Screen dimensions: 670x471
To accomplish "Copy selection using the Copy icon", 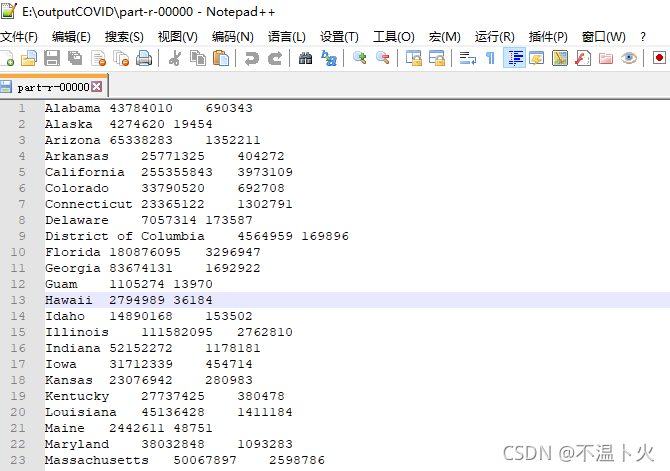I will (198, 59).
